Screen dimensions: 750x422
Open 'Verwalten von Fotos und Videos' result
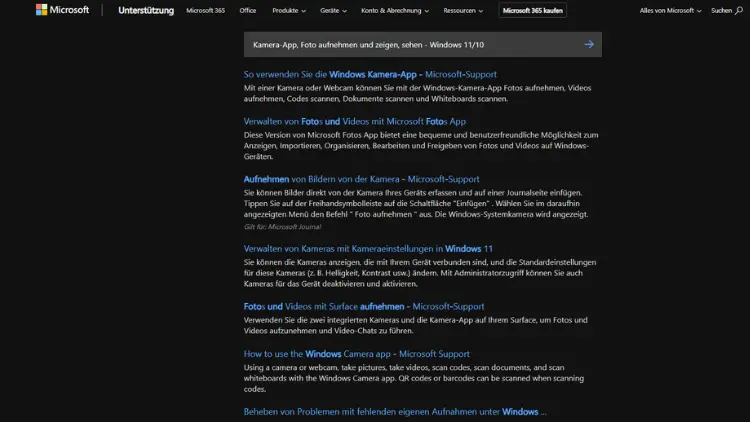(354, 122)
